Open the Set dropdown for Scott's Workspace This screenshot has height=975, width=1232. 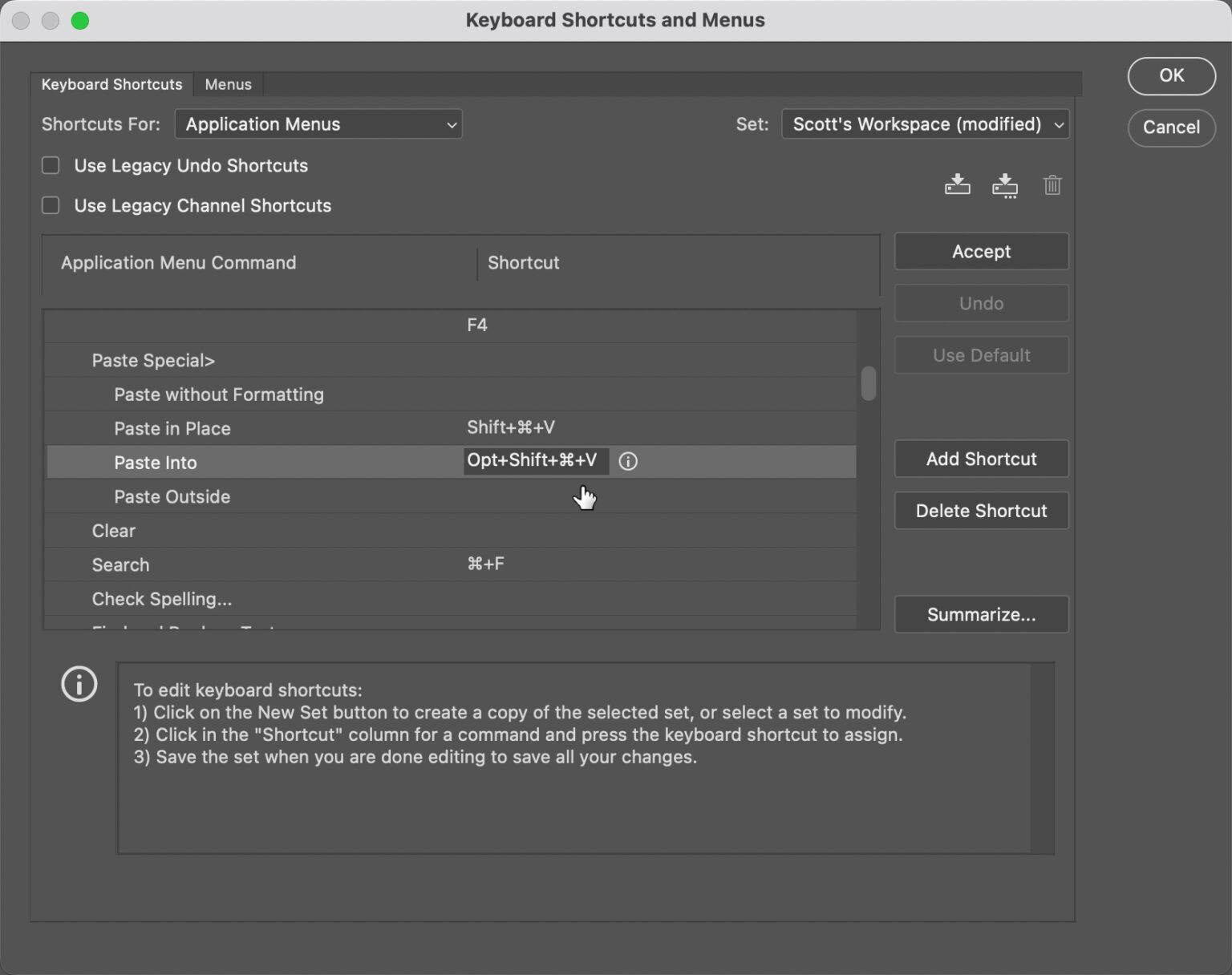pyautogui.click(x=925, y=124)
